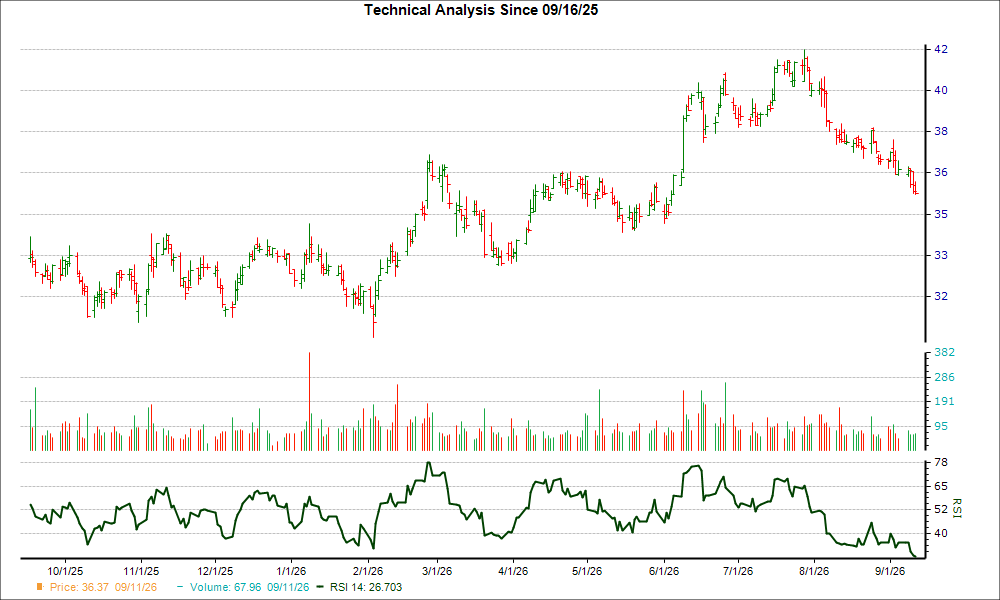Click the 65 RSI axis label

(x=941, y=486)
